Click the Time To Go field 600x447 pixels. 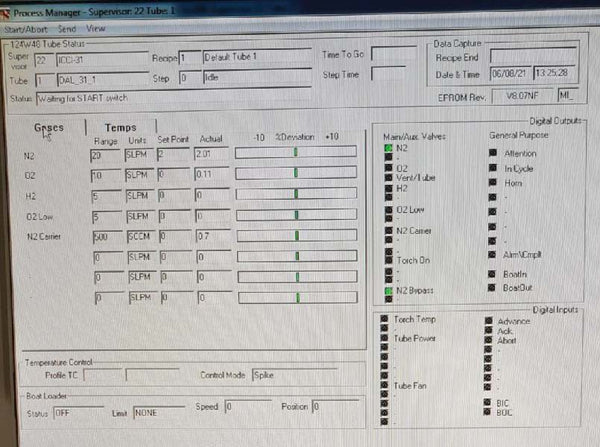(x=394, y=54)
